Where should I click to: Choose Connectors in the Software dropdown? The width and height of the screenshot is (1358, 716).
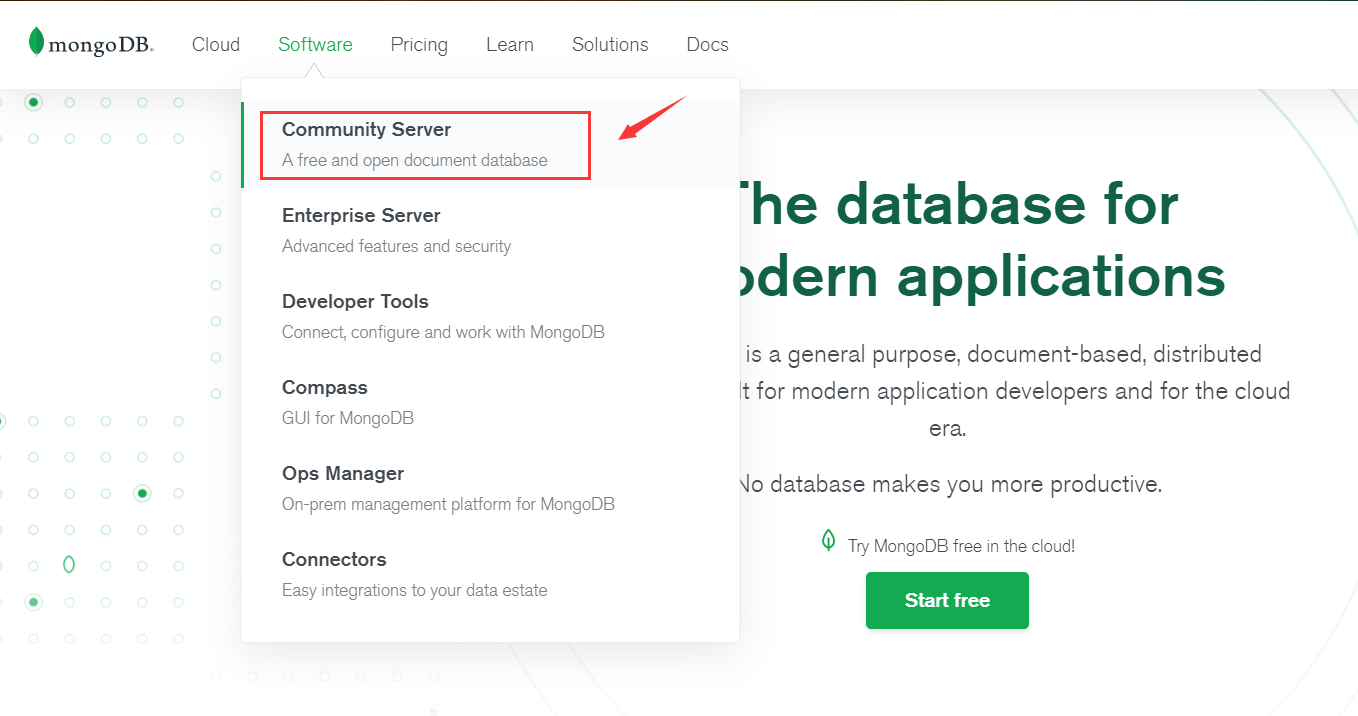(x=490, y=575)
